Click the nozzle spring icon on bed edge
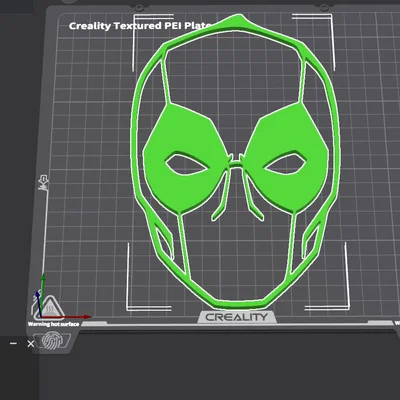 click(x=43, y=182)
